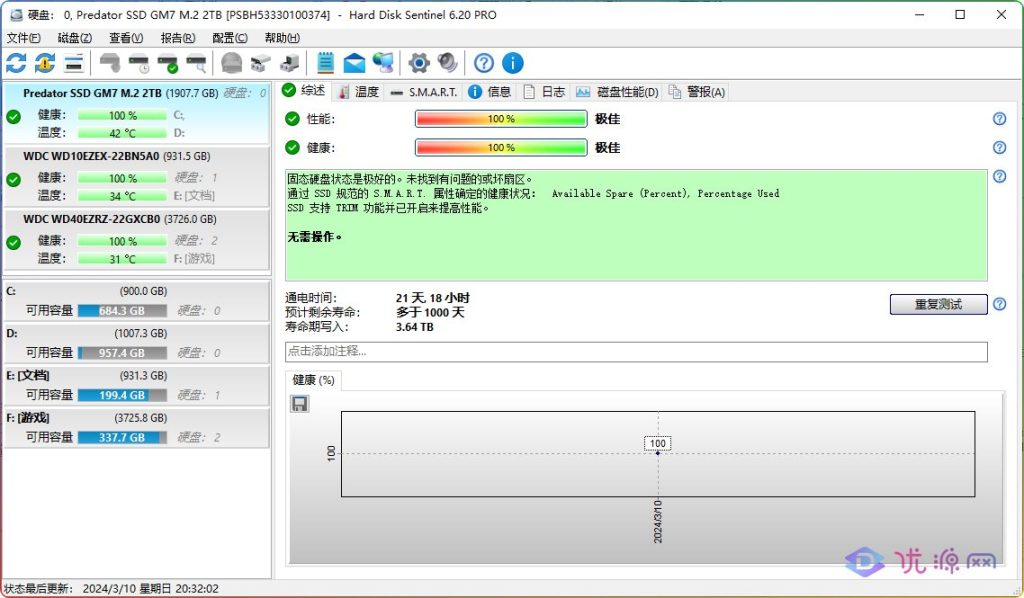The image size is (1024, 598).
Task: Click WD40EZRZ temperature bar 31 °C
Action: coord(122,259)
